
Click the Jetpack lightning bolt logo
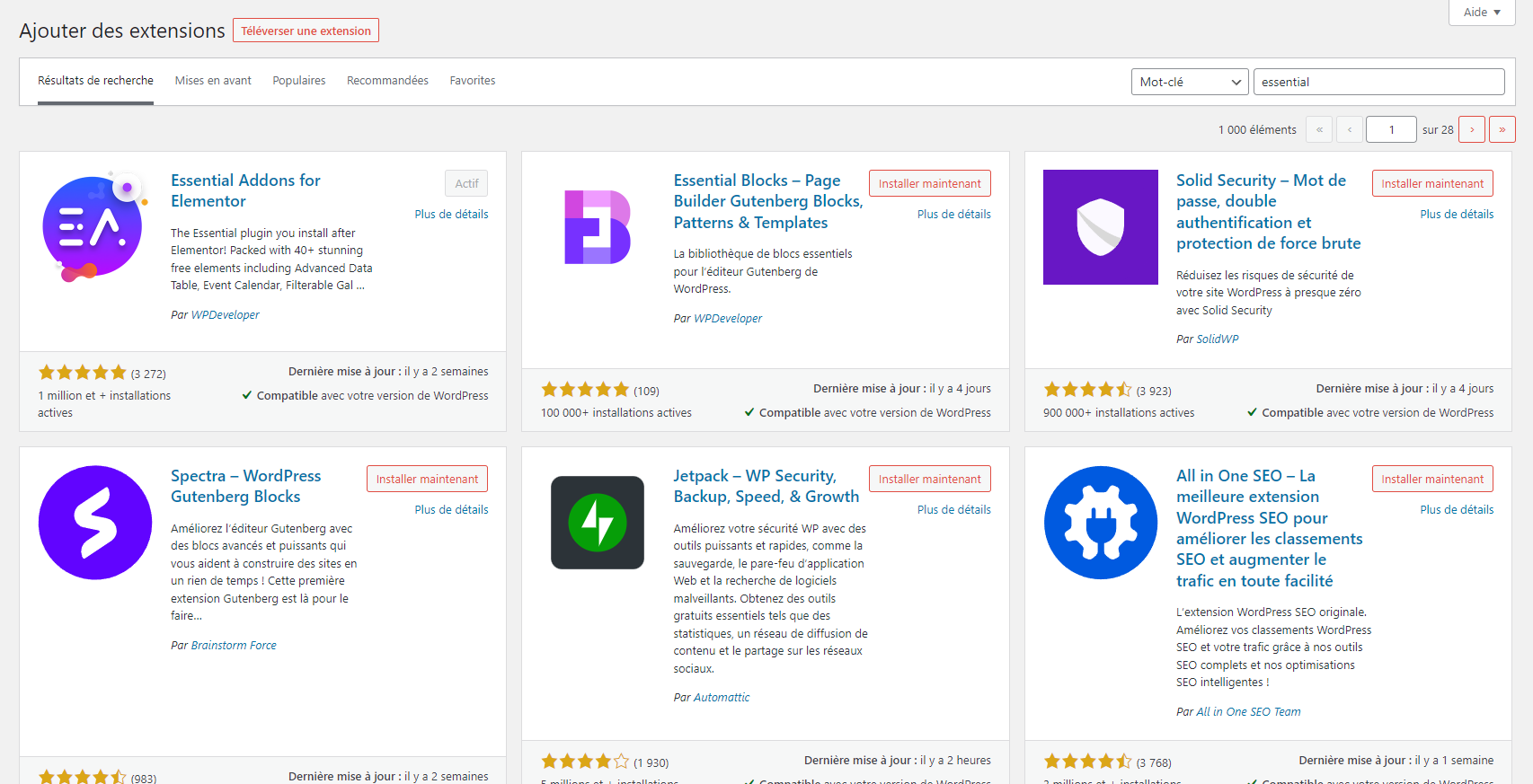[598, 523]
